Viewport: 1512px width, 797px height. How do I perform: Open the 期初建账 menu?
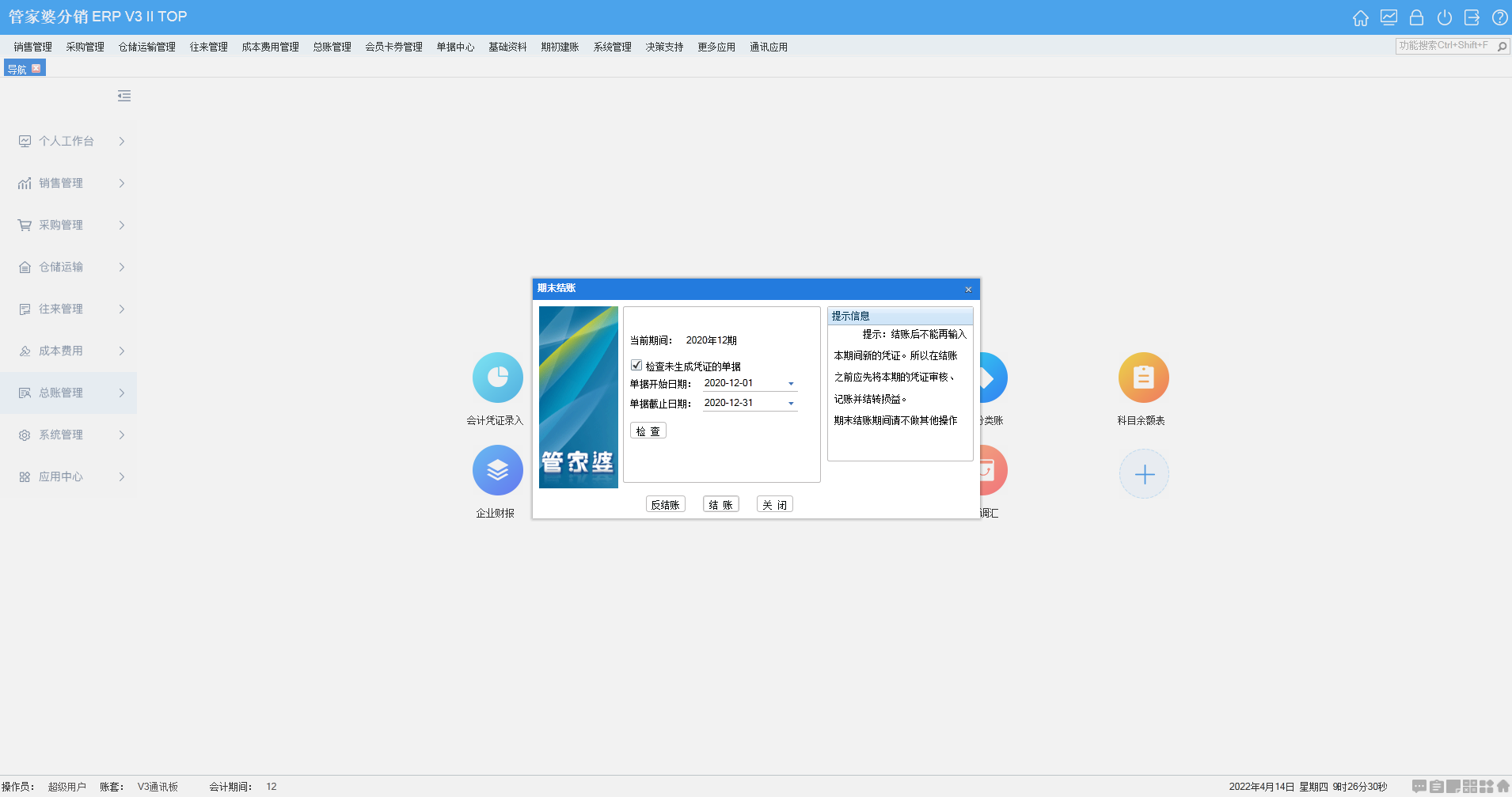(560, 47)
